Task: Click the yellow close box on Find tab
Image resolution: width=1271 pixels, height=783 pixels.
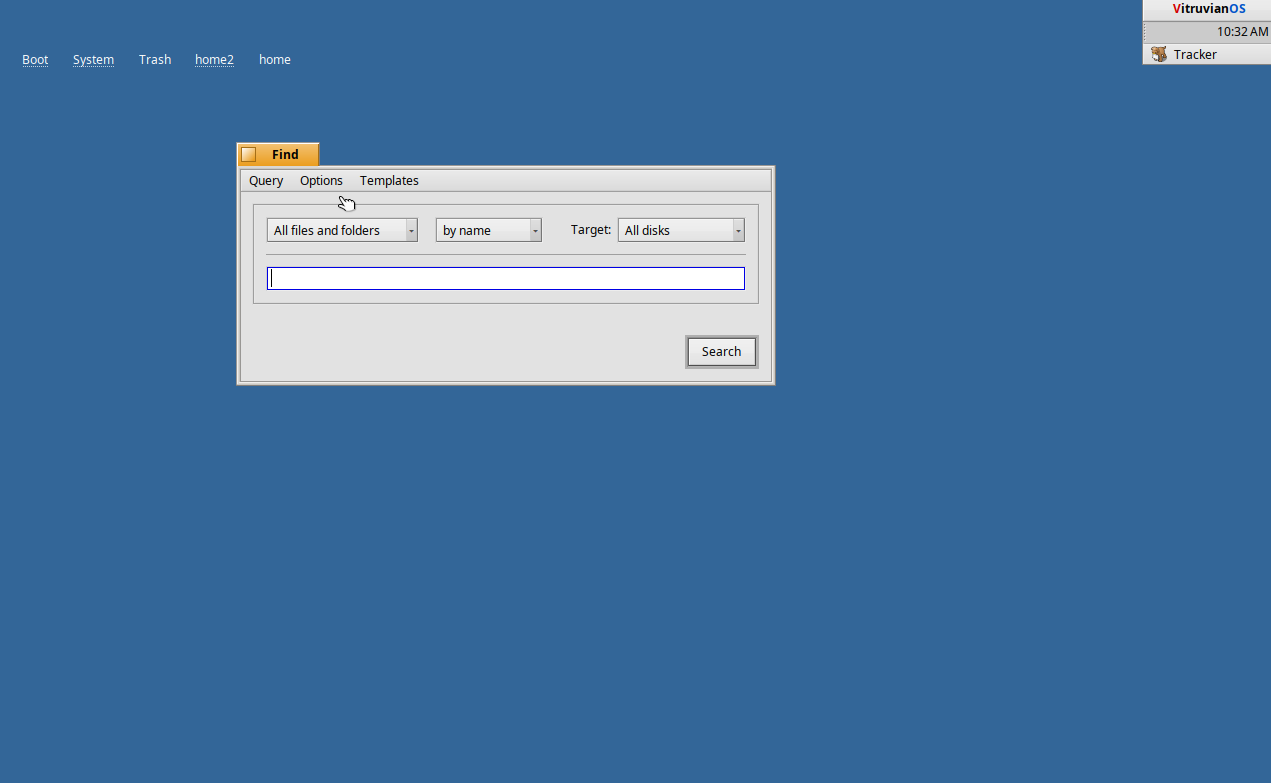Action: tap(249, 155)
